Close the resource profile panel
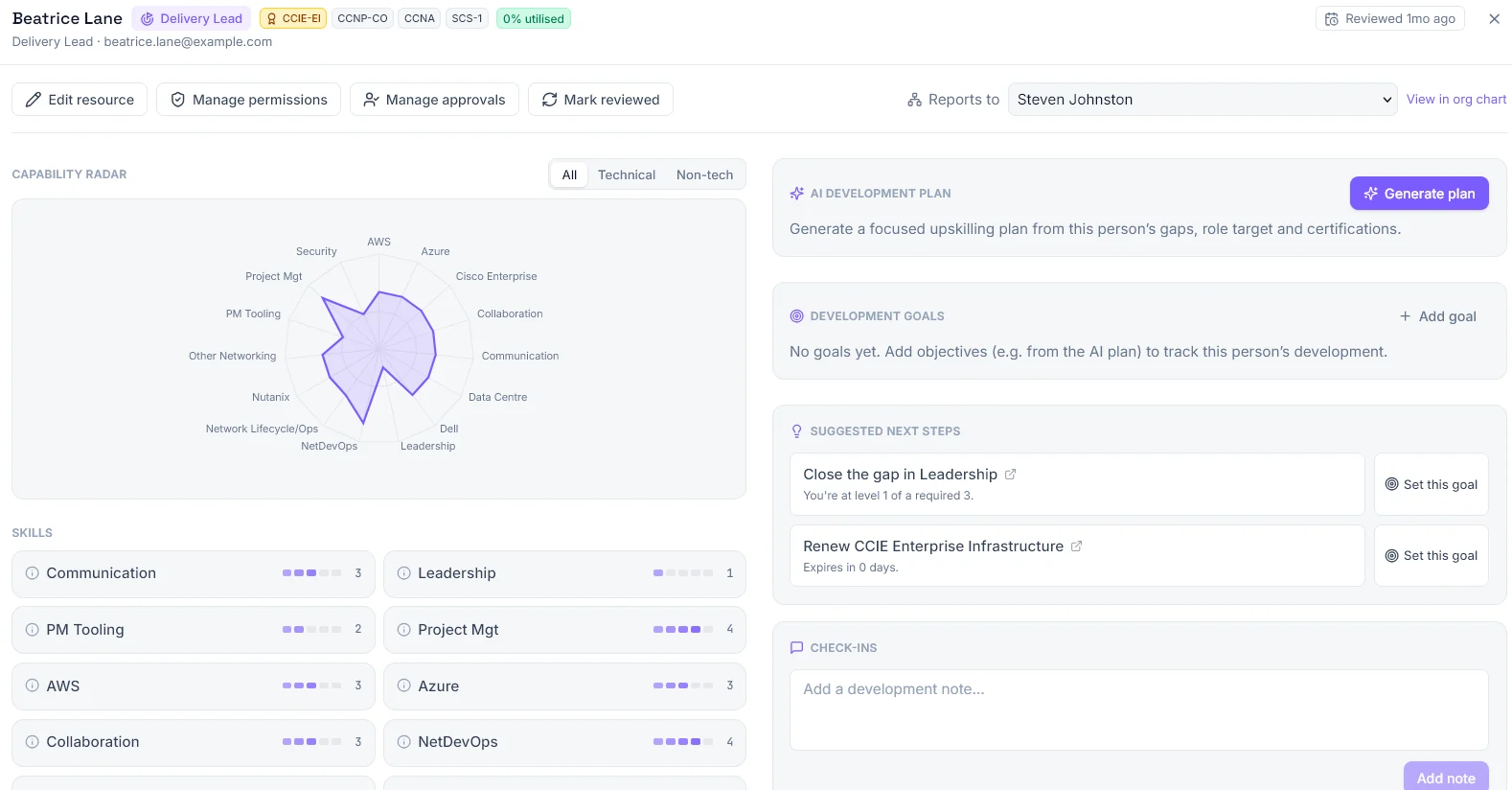 [1494, 19]
